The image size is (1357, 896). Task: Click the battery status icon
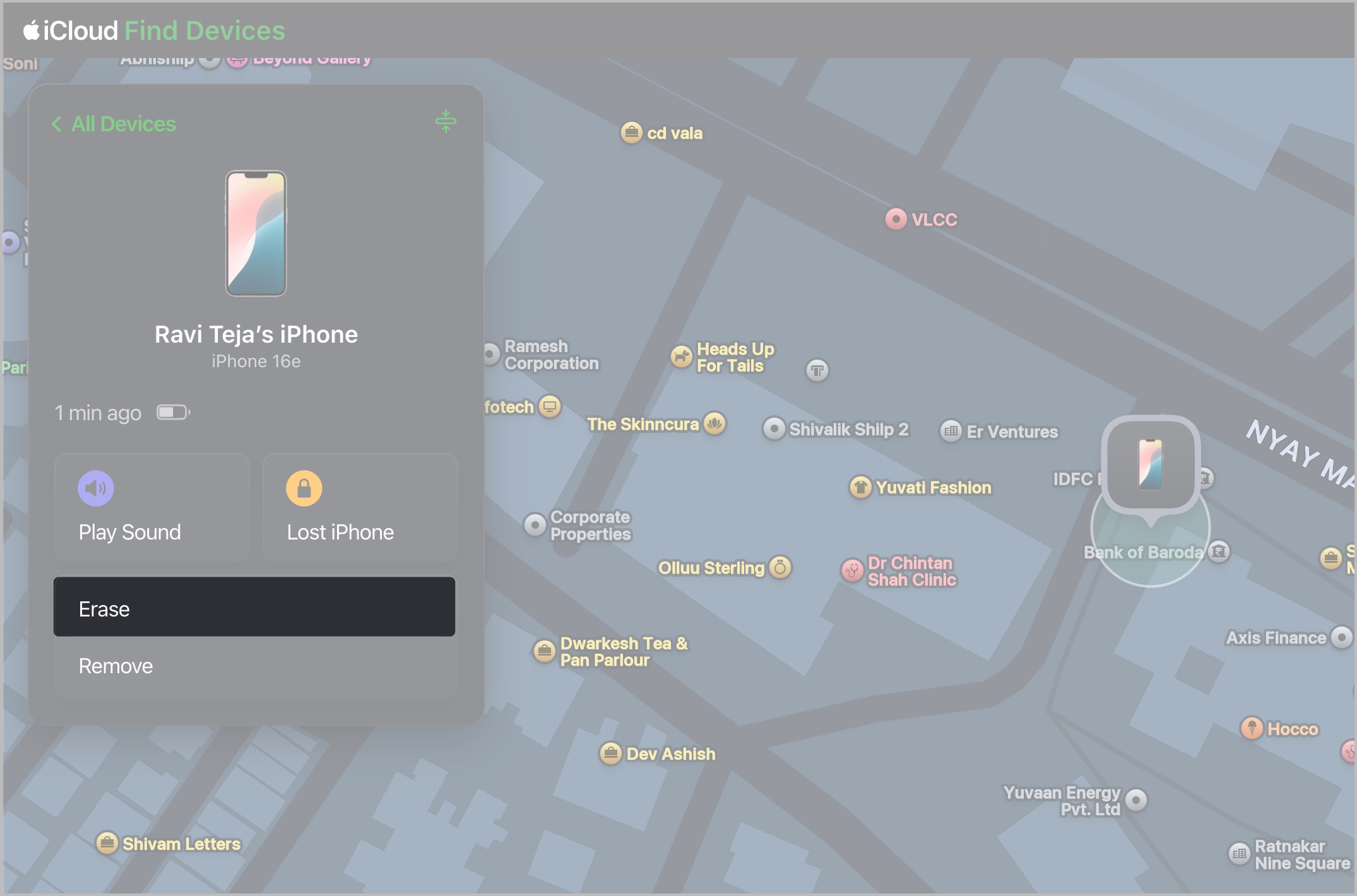(174, 413)
